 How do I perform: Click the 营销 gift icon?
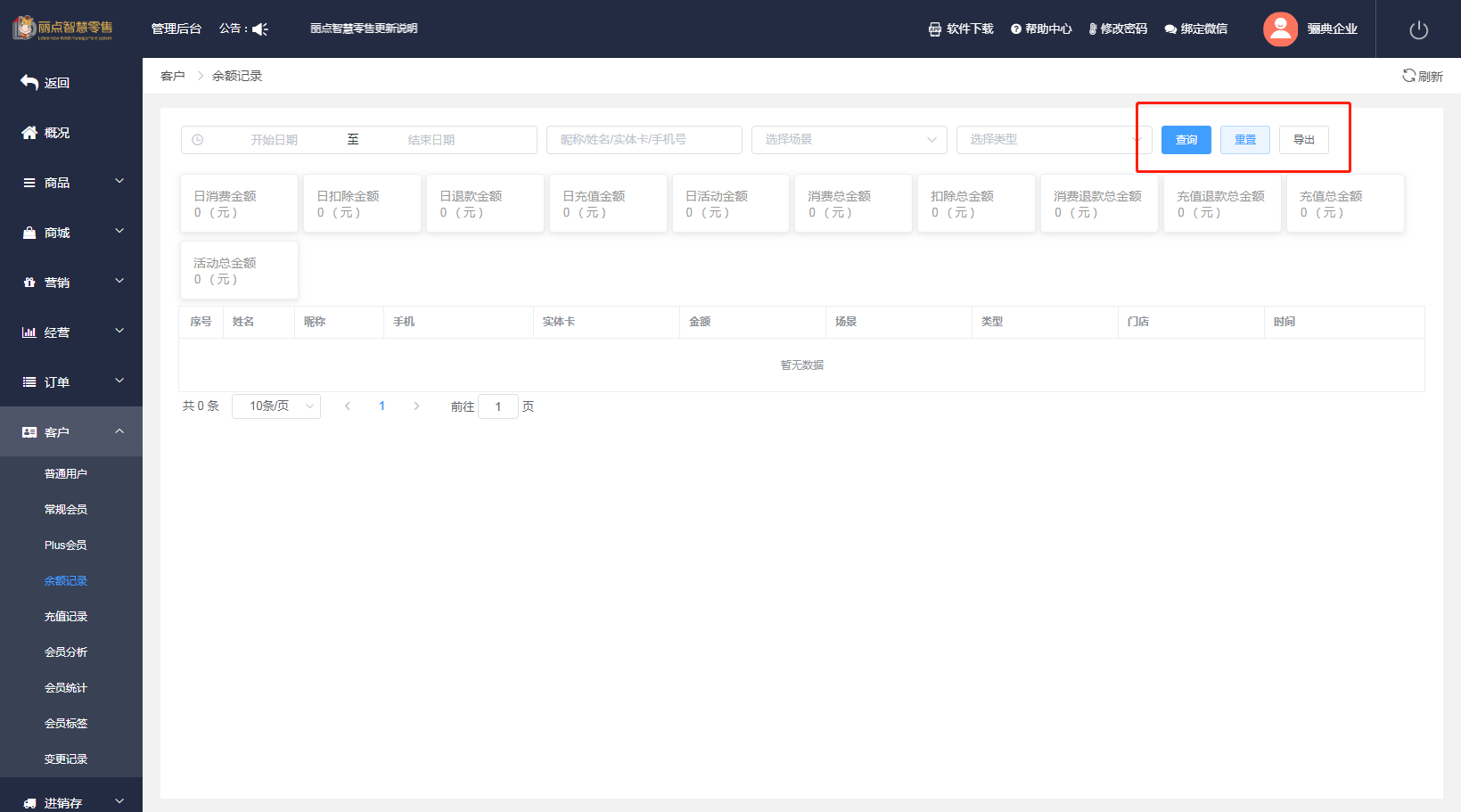point(29,282)
